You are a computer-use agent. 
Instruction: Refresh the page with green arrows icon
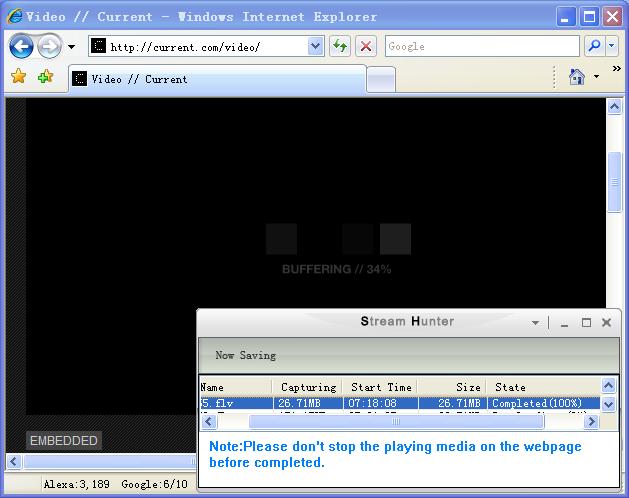click(340, 47)
